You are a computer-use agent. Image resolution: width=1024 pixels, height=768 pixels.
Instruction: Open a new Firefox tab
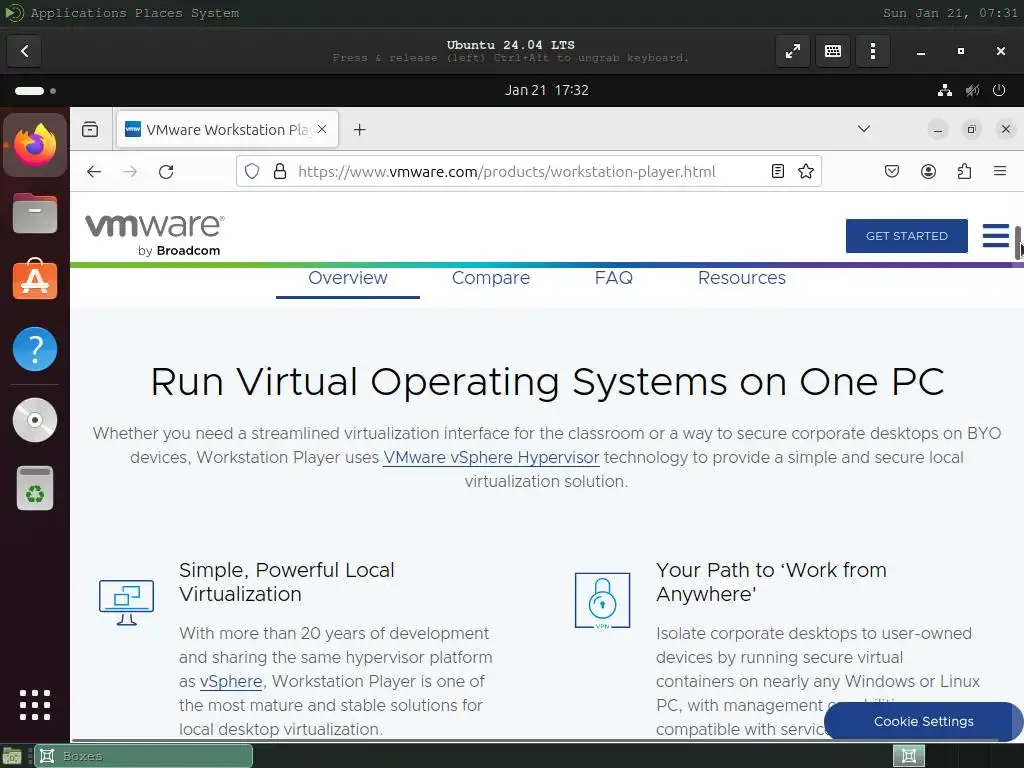(x=359, y=129)
